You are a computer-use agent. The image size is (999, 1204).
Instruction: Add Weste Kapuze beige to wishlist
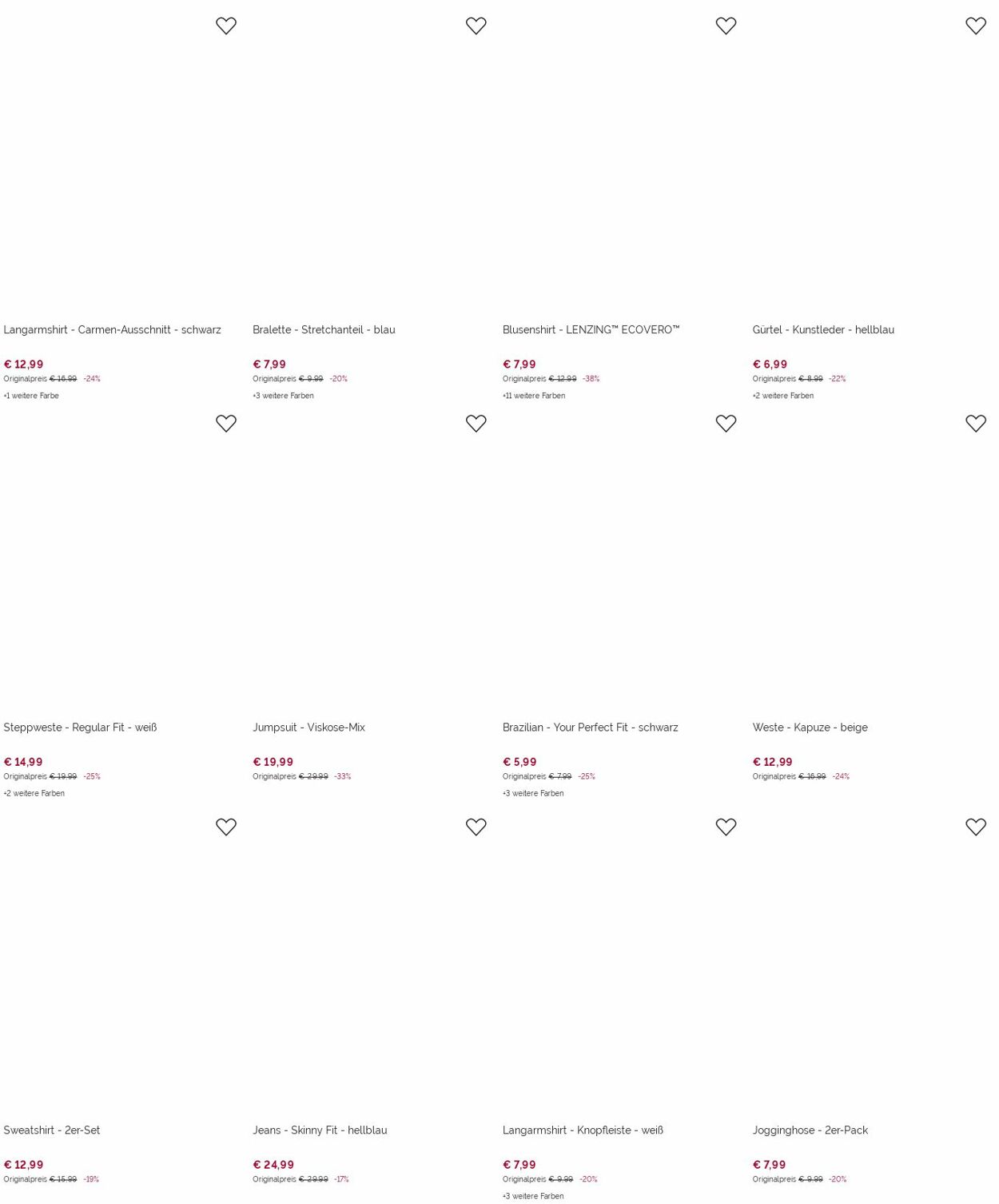pyautogui.click(x=976, y=423)
